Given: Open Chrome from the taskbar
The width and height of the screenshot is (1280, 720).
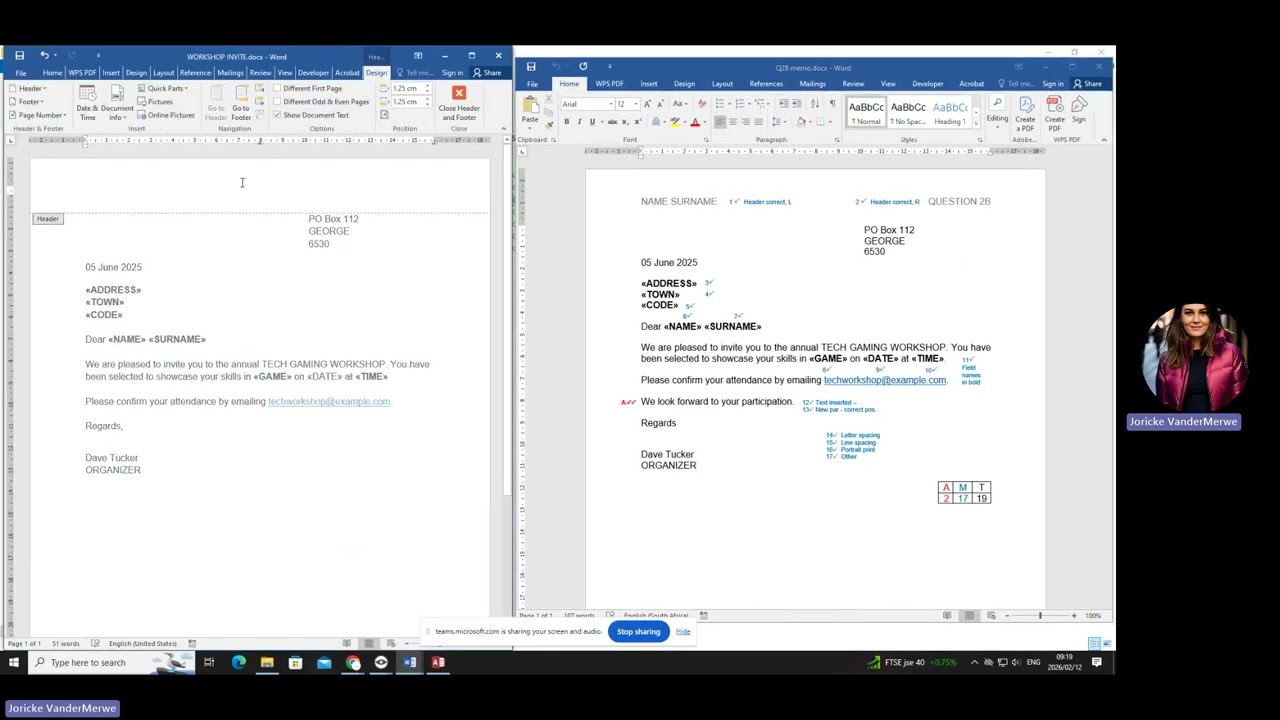Looking at the screenshot, I should (353, 662).
